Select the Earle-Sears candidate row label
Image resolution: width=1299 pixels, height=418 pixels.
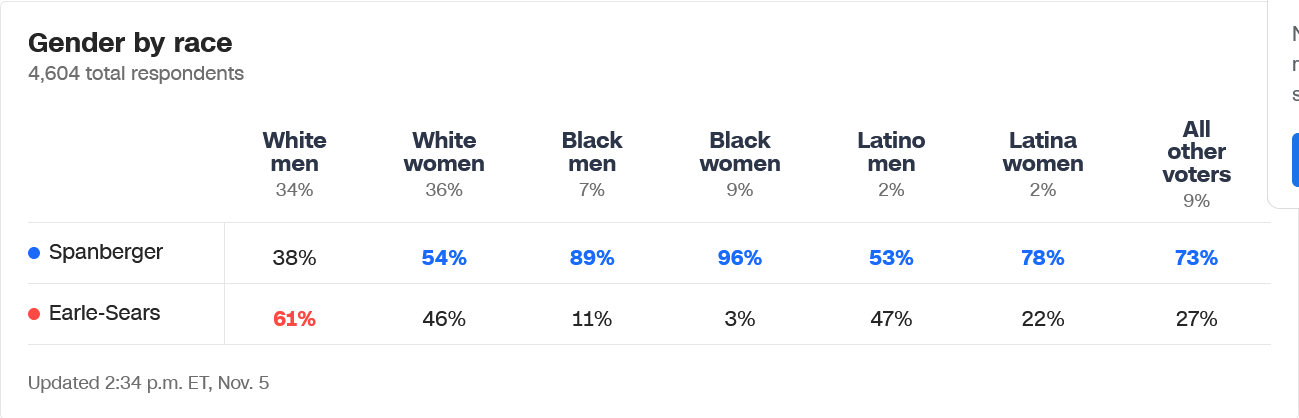click(x=104, y=313)
